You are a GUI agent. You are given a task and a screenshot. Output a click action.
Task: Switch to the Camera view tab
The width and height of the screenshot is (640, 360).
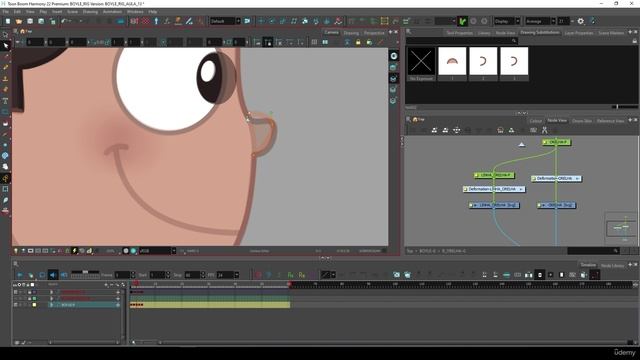[331, 32]
